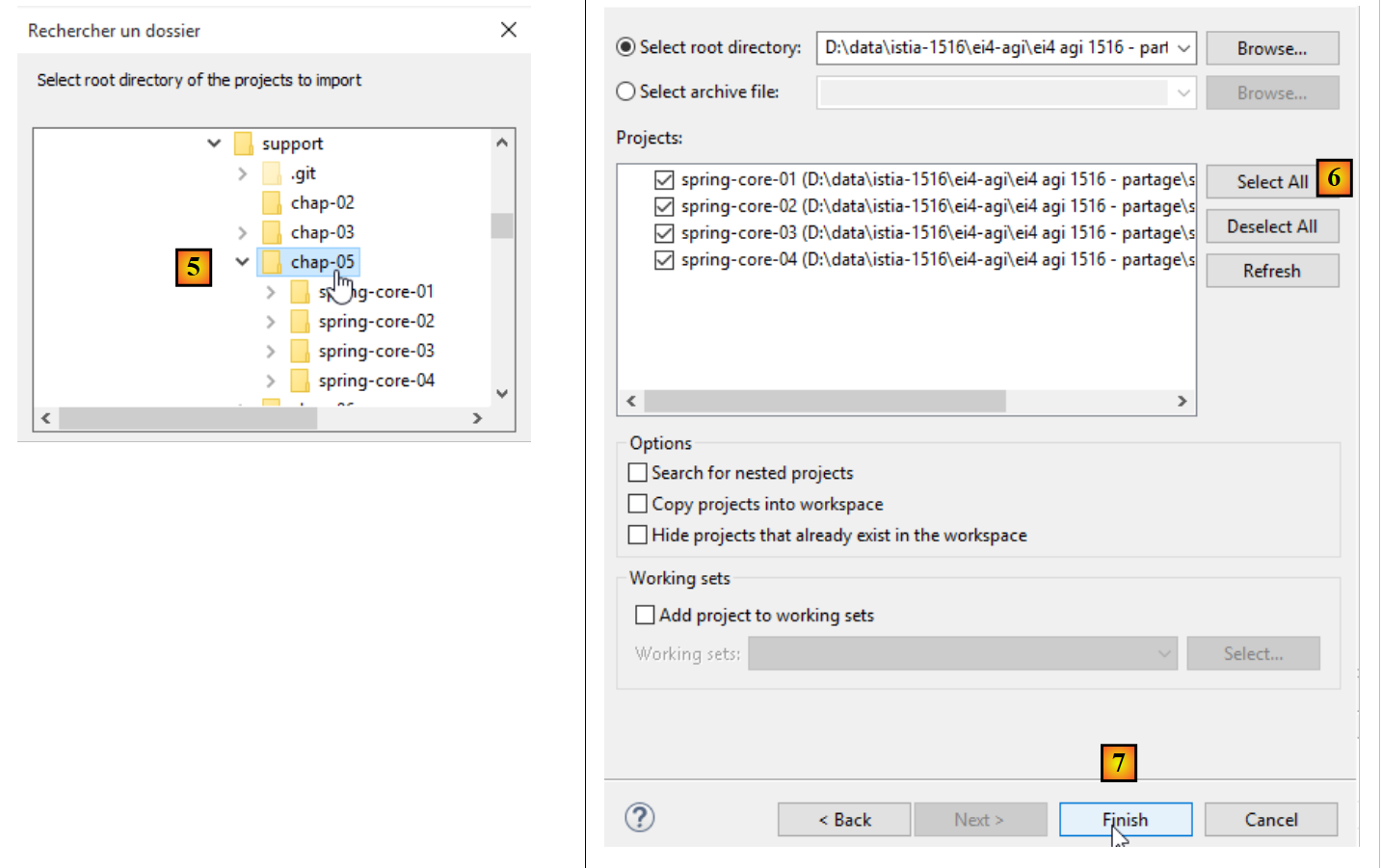Enable Search for nested projects
Image resolution: width=1382 pixels, height=868 pixels.
tap(638, 473)
